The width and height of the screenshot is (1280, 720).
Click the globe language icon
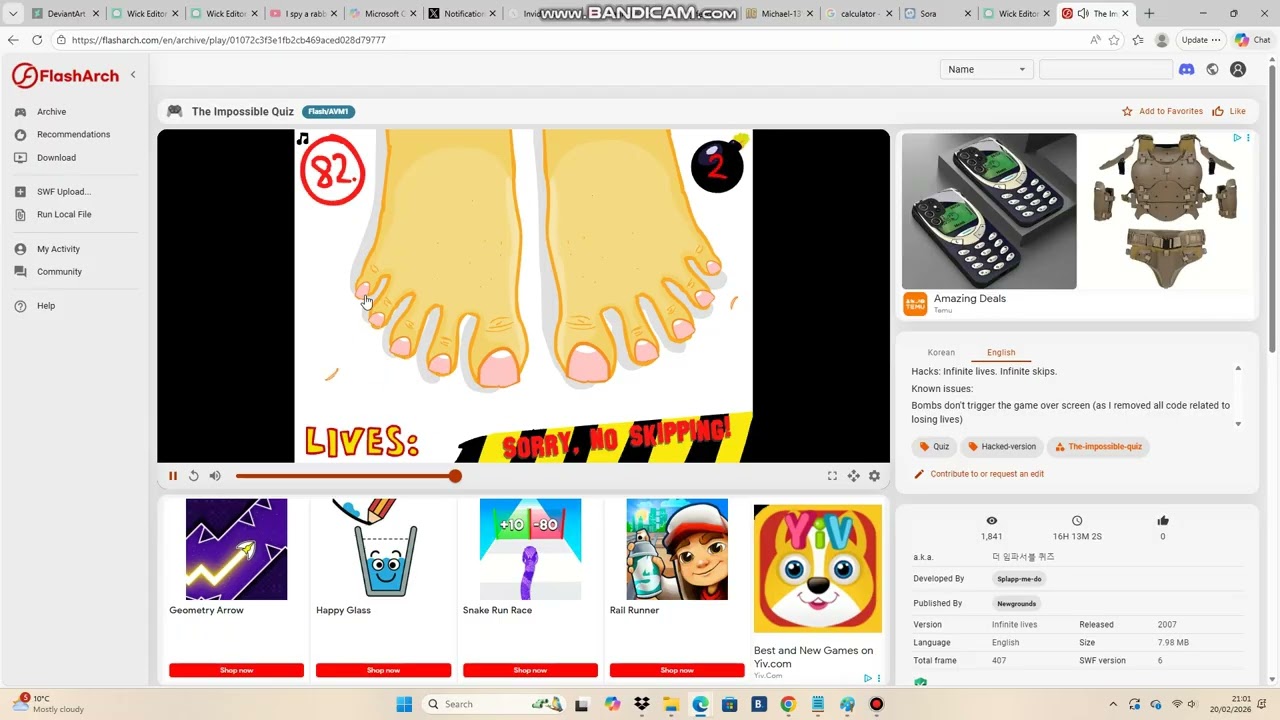click(1212, 69)
